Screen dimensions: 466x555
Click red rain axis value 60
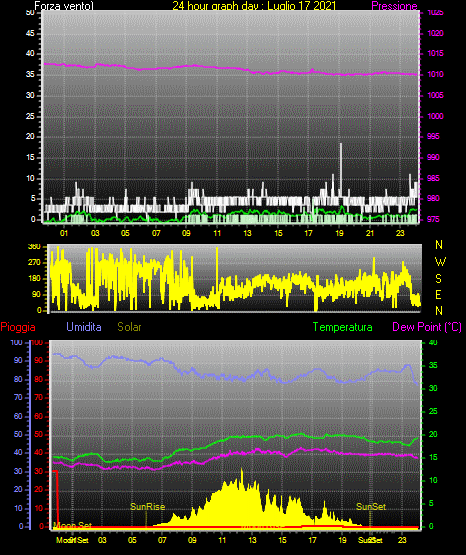point(39,416)
